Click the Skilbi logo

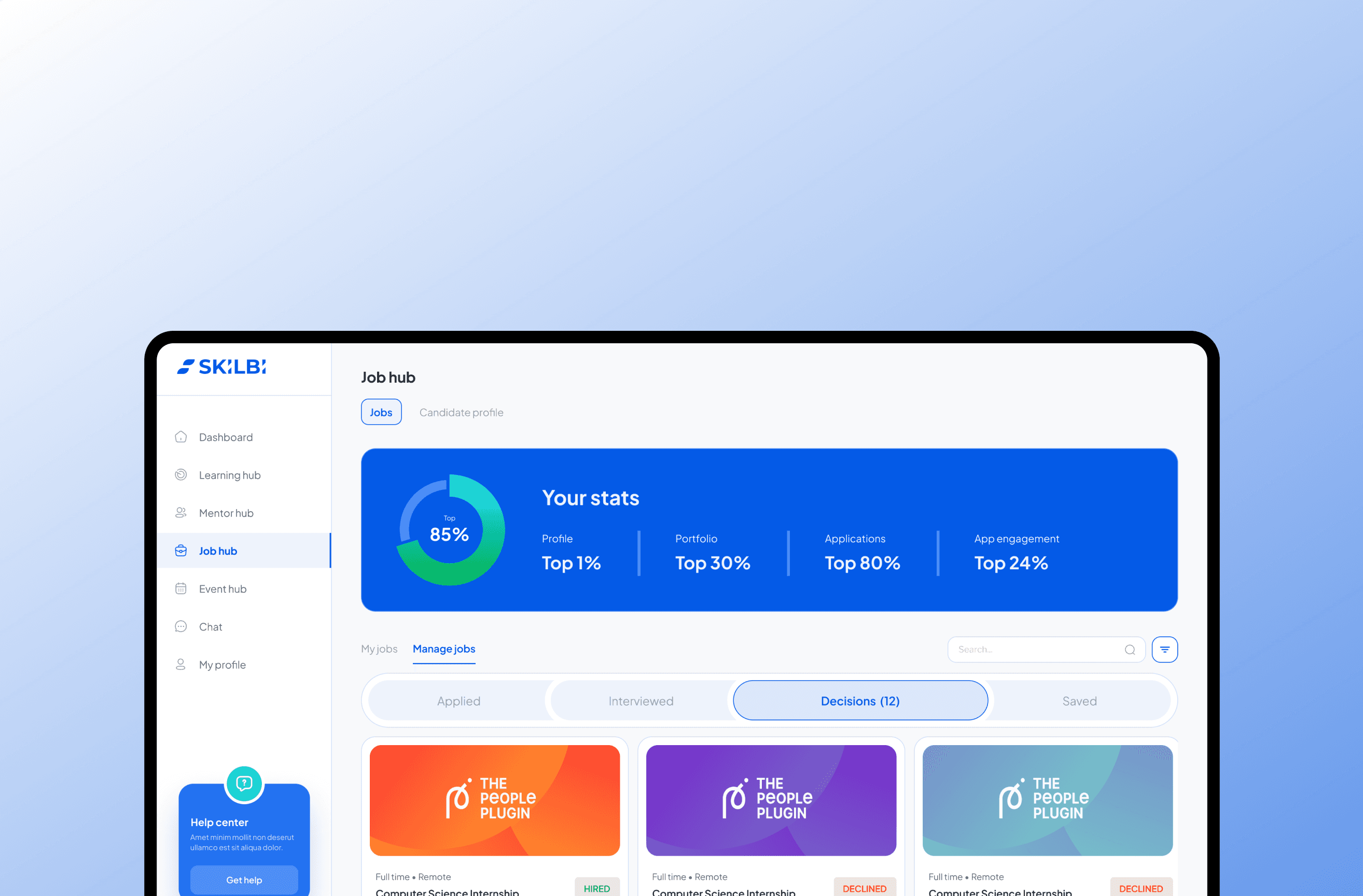tap(221, 367)
